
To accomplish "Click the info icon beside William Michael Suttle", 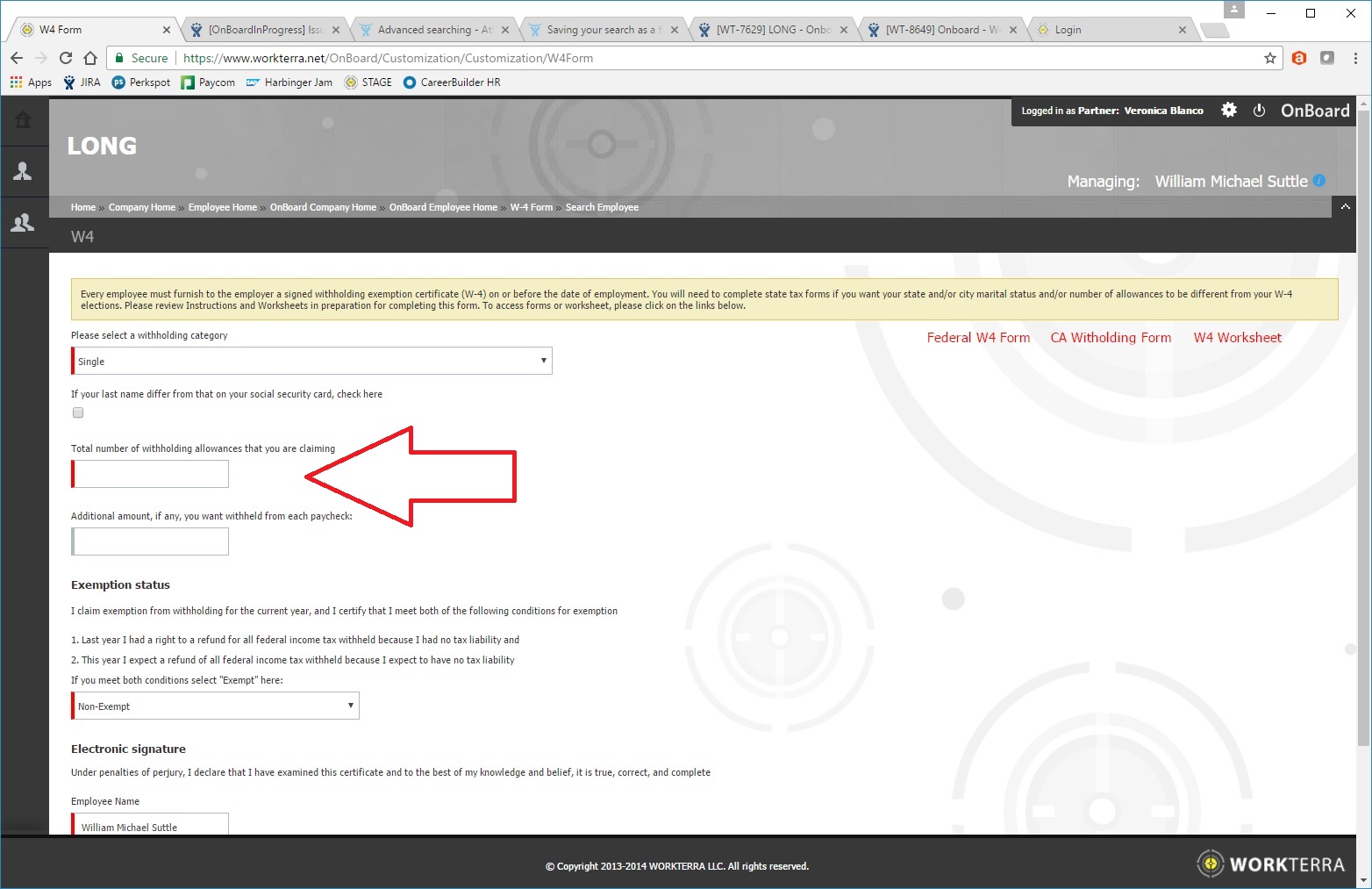I will coord(1318,181).
